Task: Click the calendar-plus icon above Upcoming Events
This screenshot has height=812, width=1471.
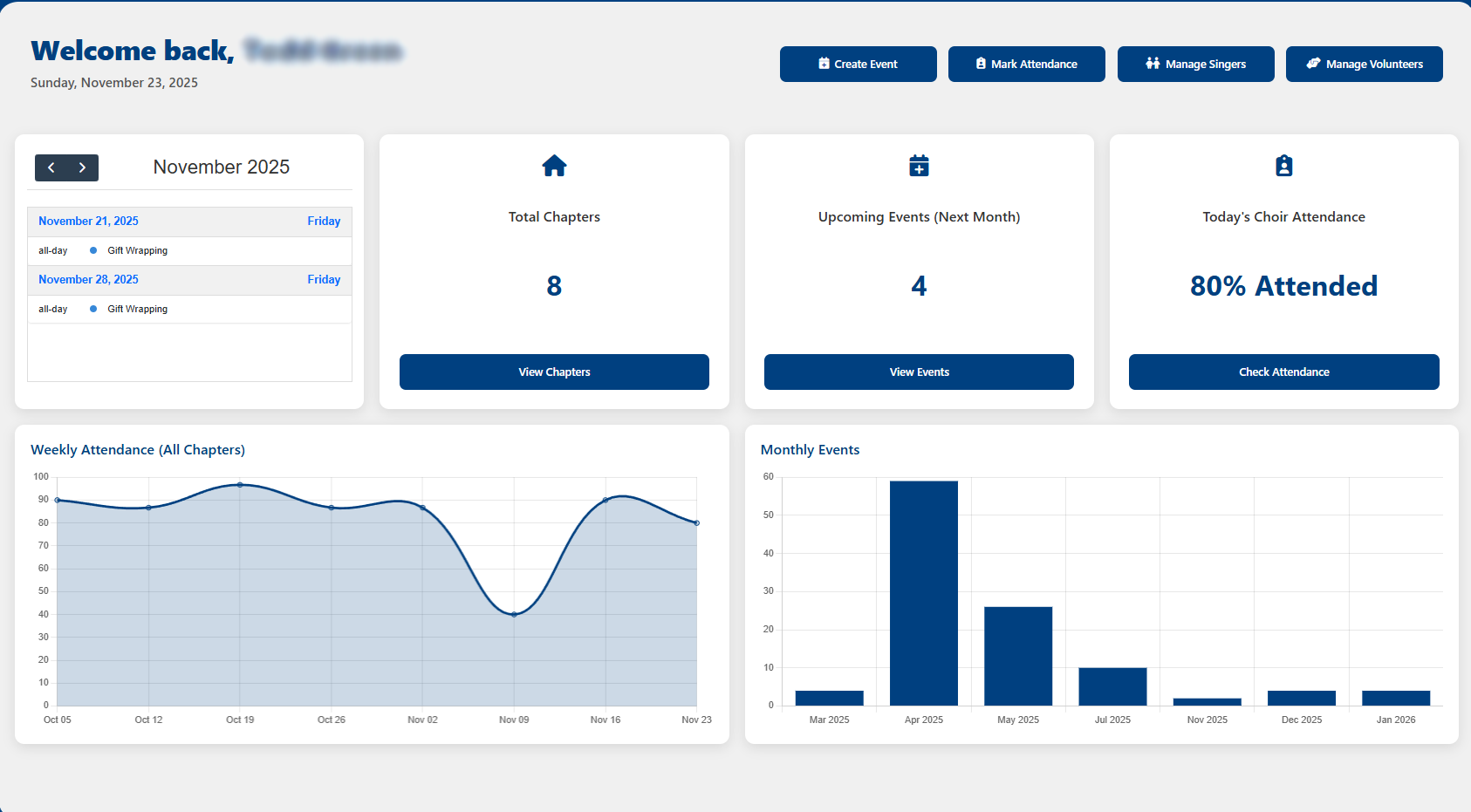Action: tap(920, 166)
